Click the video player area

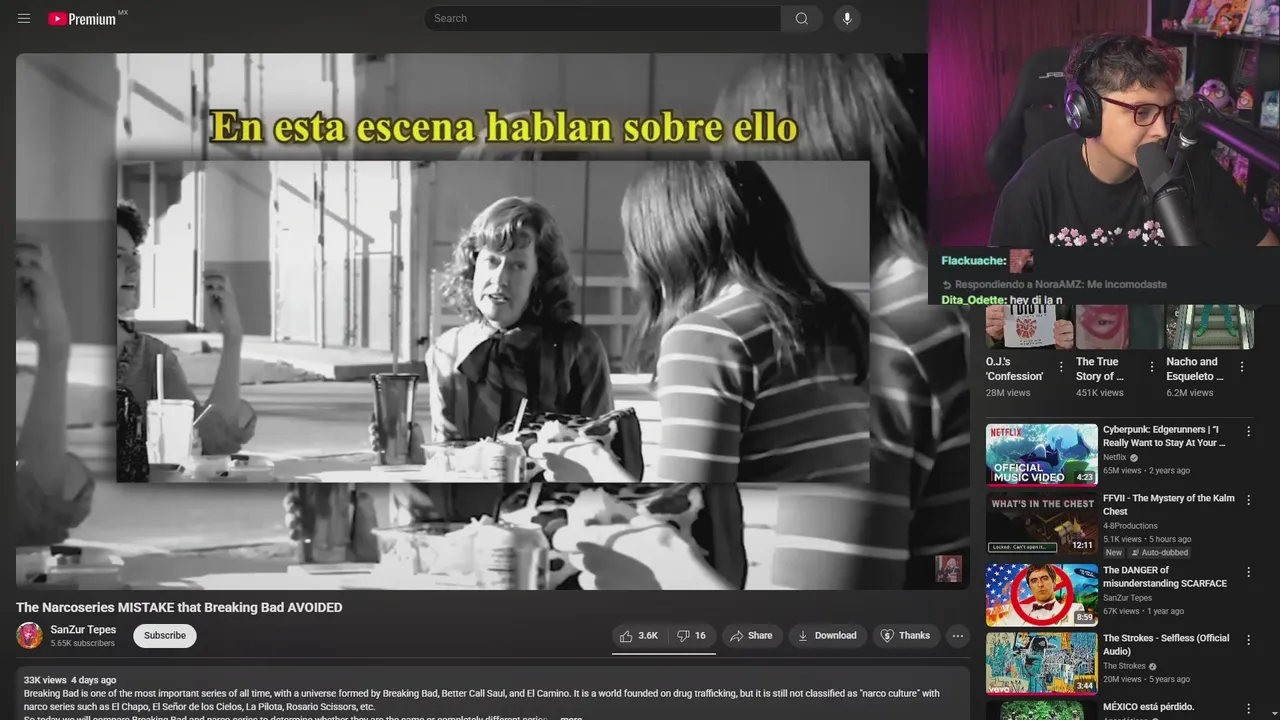492,321
